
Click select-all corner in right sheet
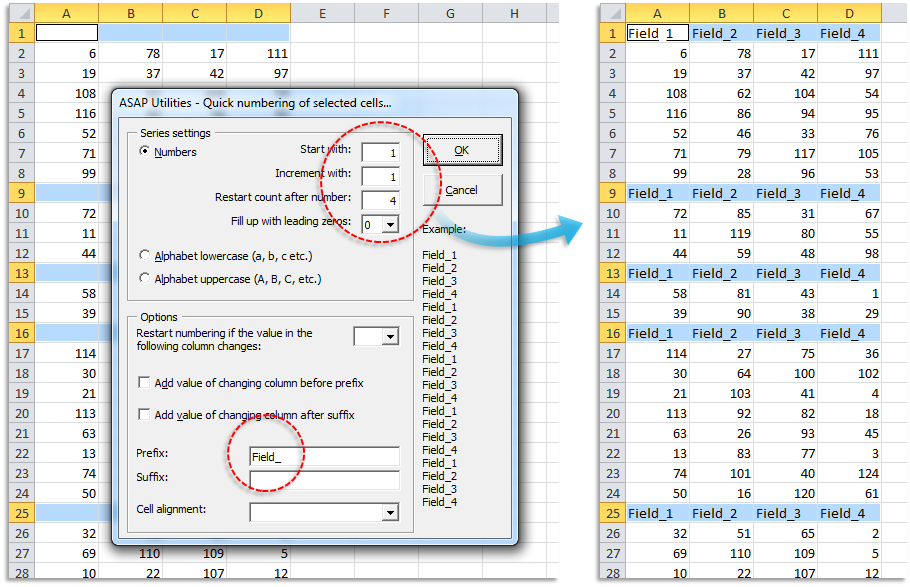[612, 13]
